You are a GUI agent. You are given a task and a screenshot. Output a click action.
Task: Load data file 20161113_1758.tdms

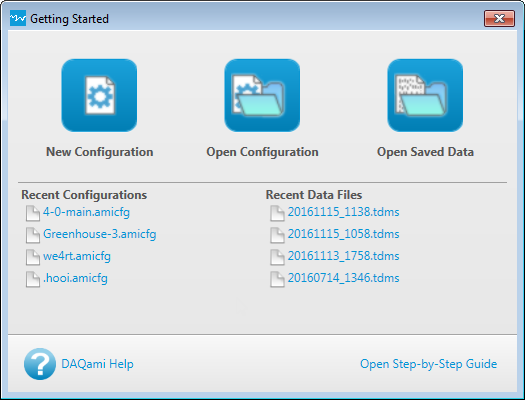344,256
